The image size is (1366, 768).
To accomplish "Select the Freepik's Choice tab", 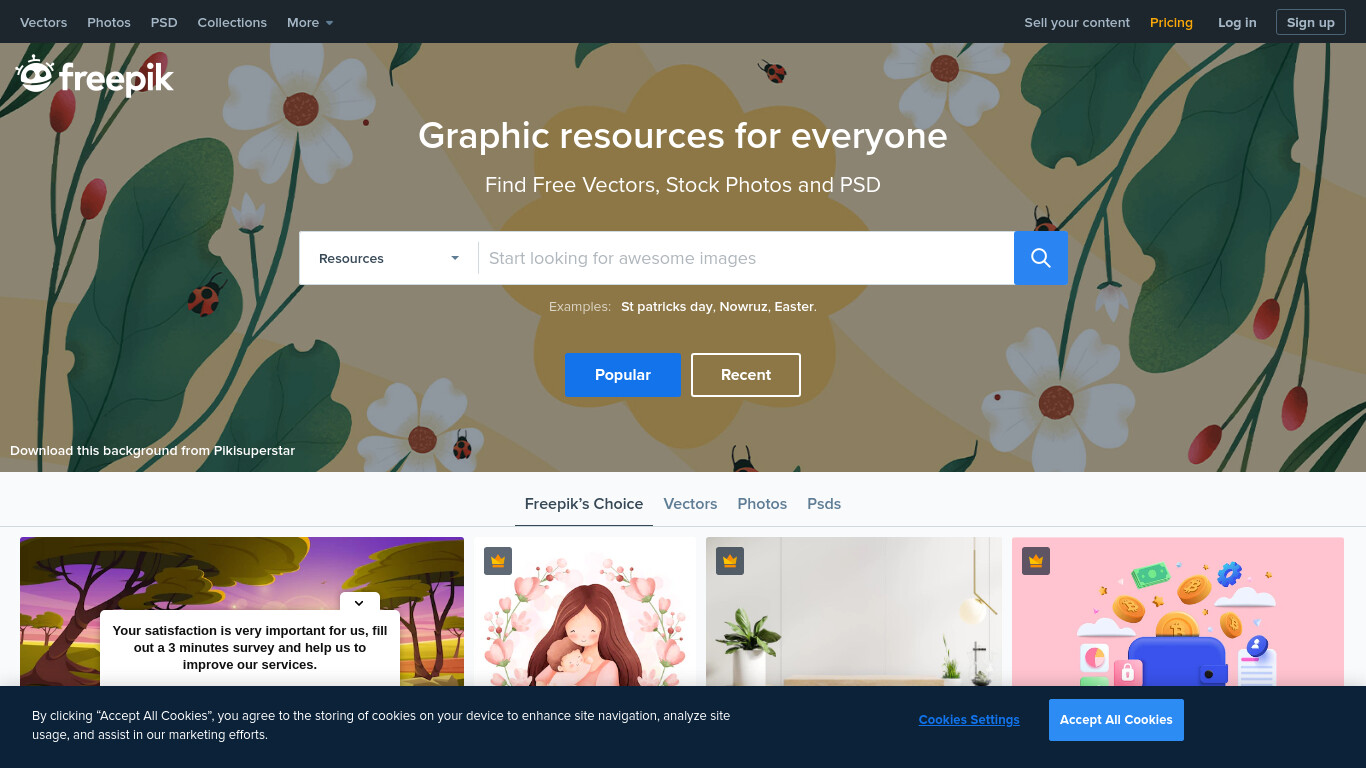I will coord(584,504).
